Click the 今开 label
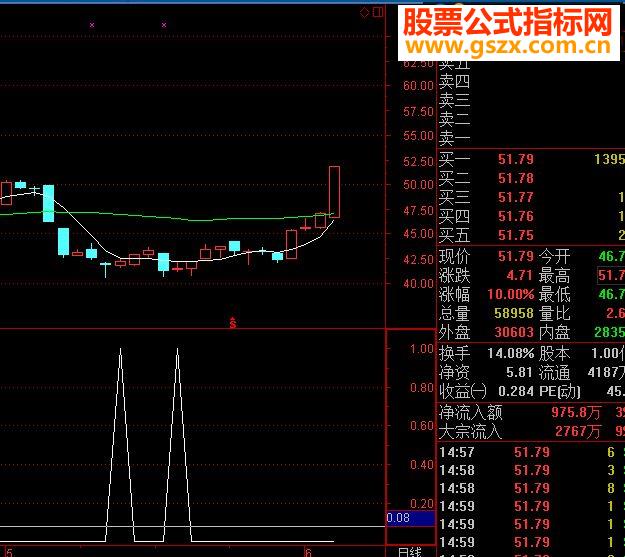The width and height of the screenshot is (625, 557). 555,256
